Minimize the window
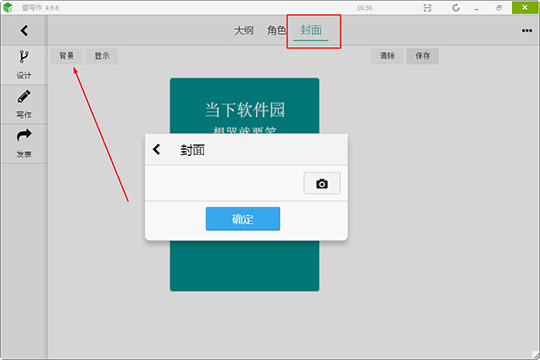 477,8
